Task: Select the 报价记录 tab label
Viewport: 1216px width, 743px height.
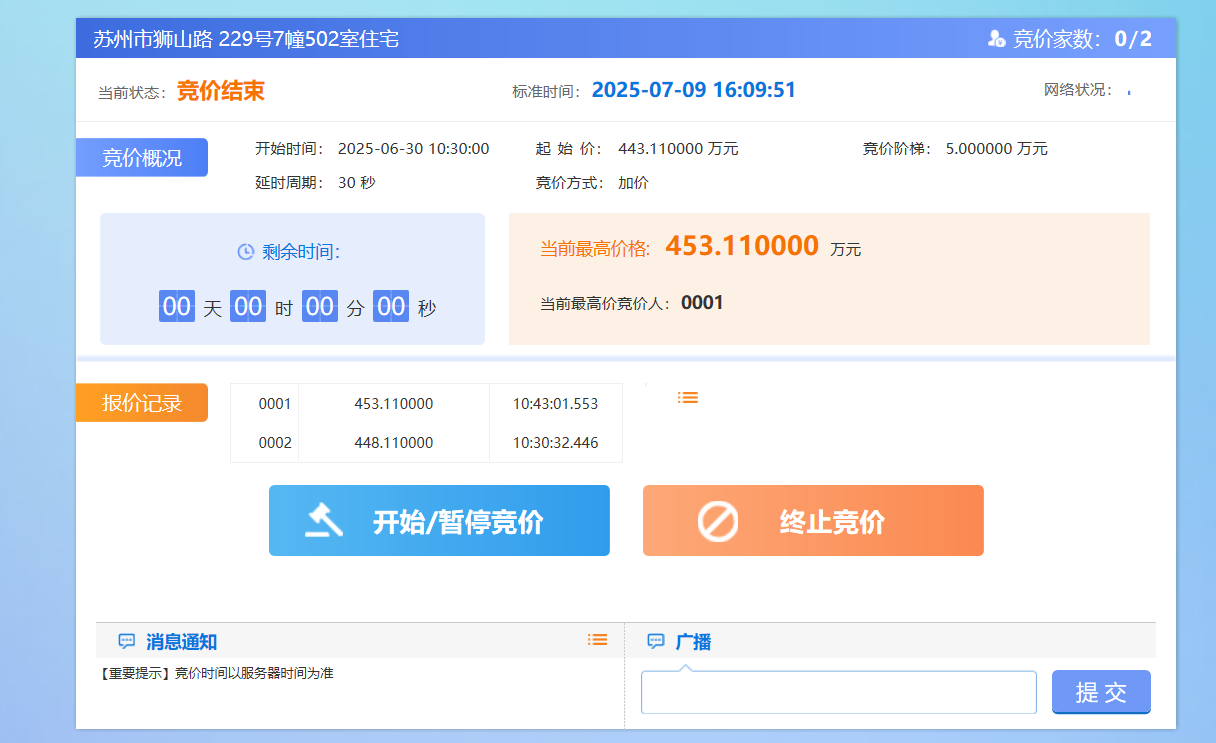Action: pyautogui.click(x=142, y=403)
